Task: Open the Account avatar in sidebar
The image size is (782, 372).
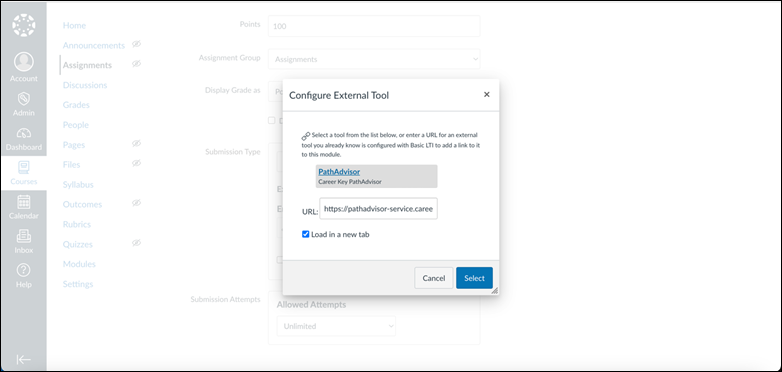Action: point(23,62)
